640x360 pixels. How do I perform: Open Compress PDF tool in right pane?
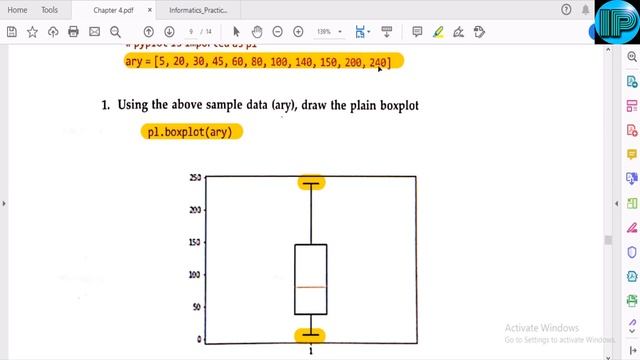[x=632, y=276]
